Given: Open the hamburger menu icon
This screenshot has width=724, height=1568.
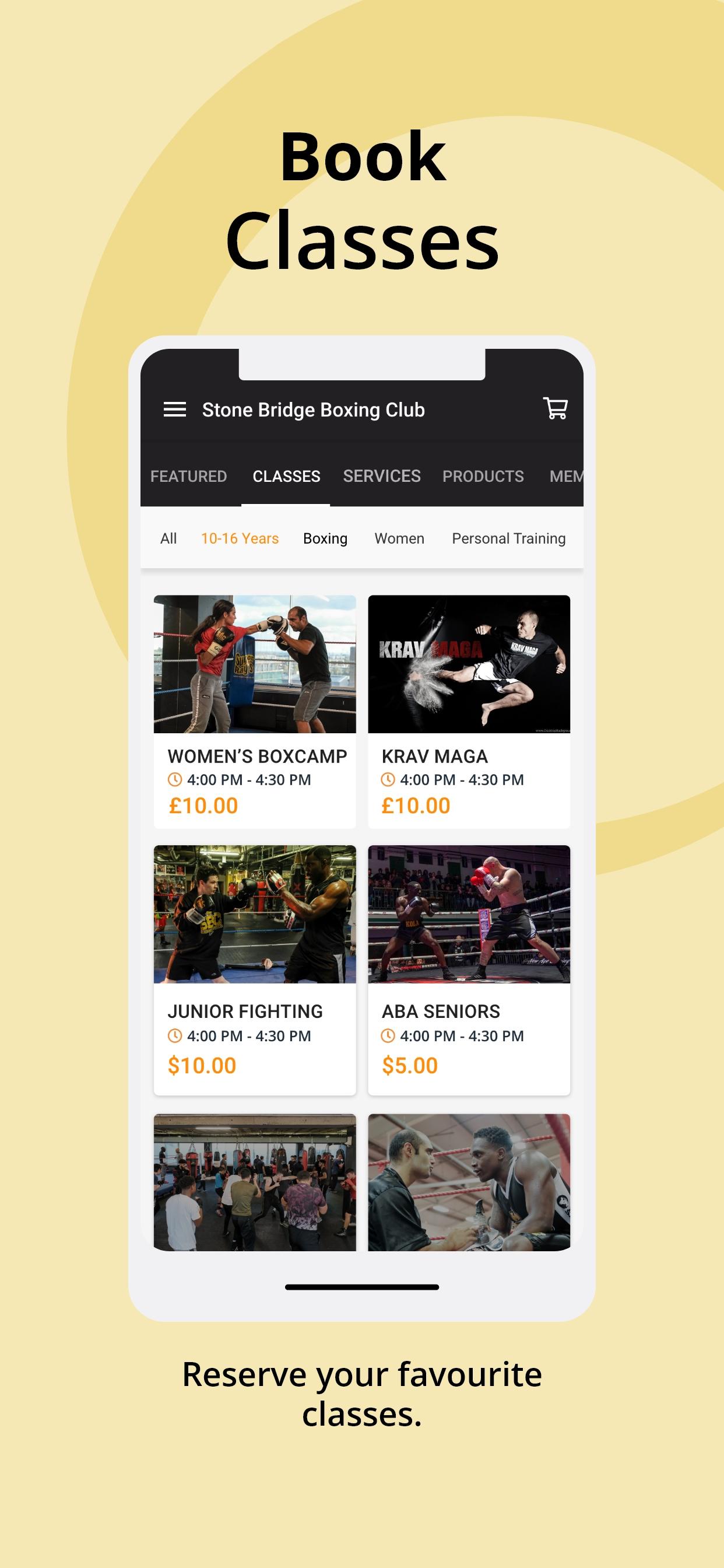Looking at the screenshot, I should [x=175, y=409].
